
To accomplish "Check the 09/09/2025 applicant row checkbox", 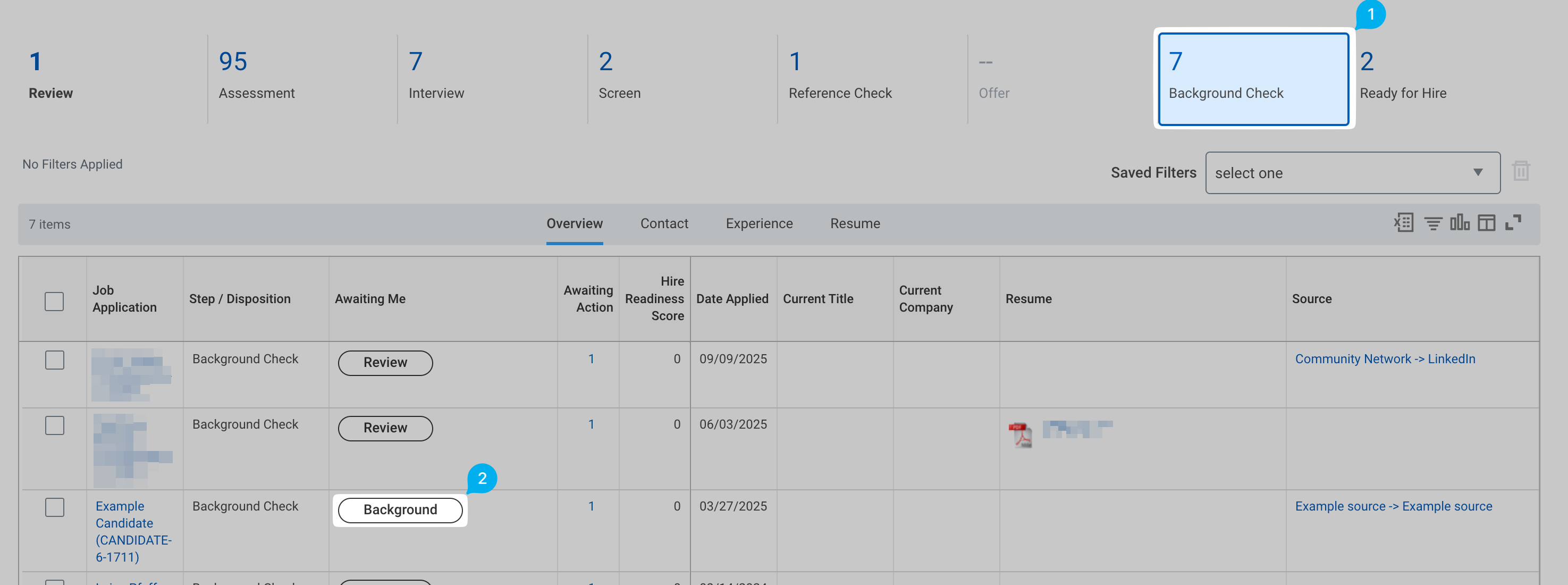I will 54,360.
